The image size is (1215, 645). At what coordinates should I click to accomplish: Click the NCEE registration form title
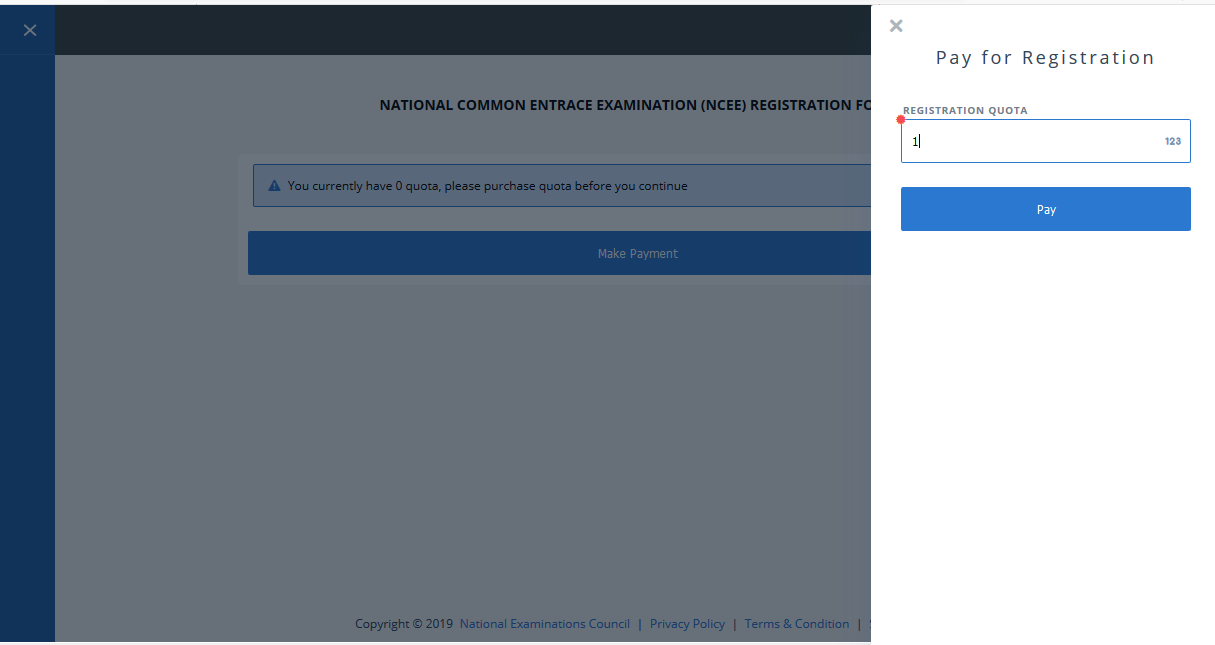pos(625,104)
